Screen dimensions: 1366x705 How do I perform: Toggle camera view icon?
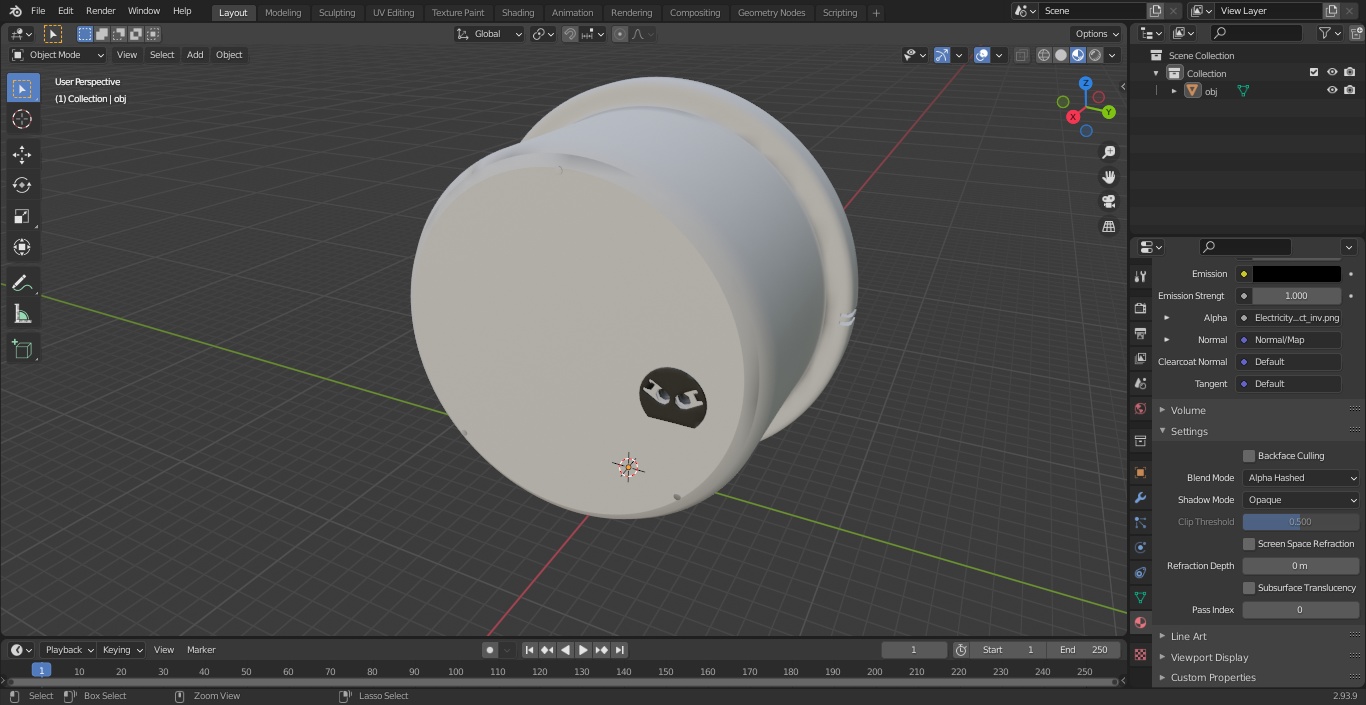pyautogui.click(x=1108, y=201)
